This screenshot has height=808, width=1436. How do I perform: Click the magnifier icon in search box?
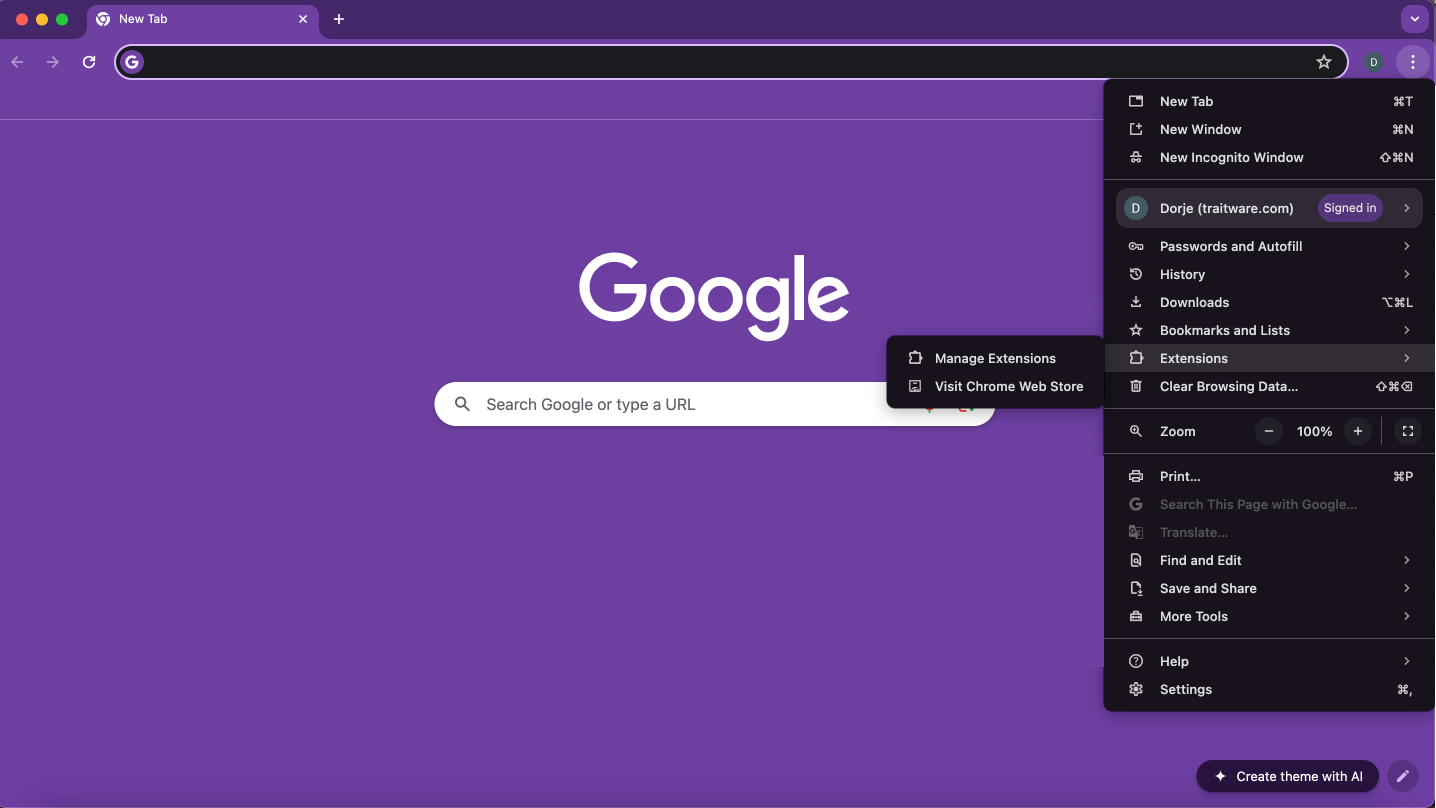pyautogui.click(x=462, y=404)
